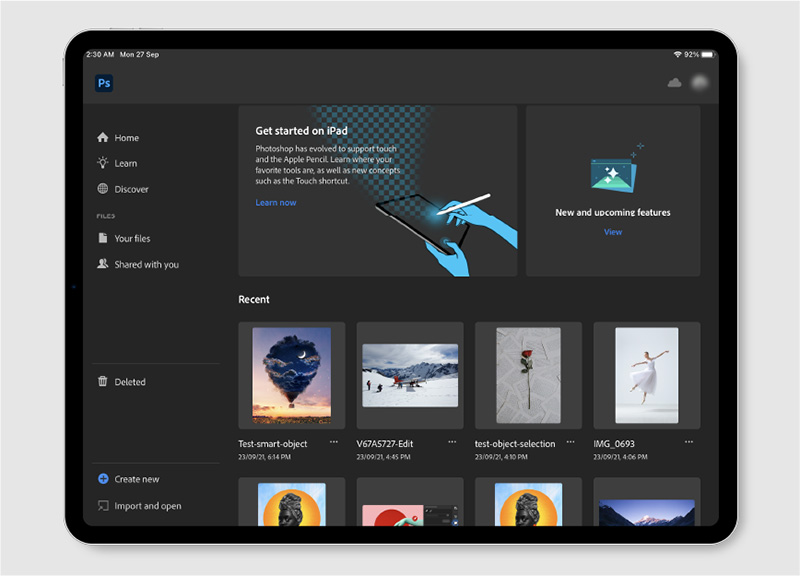
Task: Click the Create new button label
Action: point(137,479)
